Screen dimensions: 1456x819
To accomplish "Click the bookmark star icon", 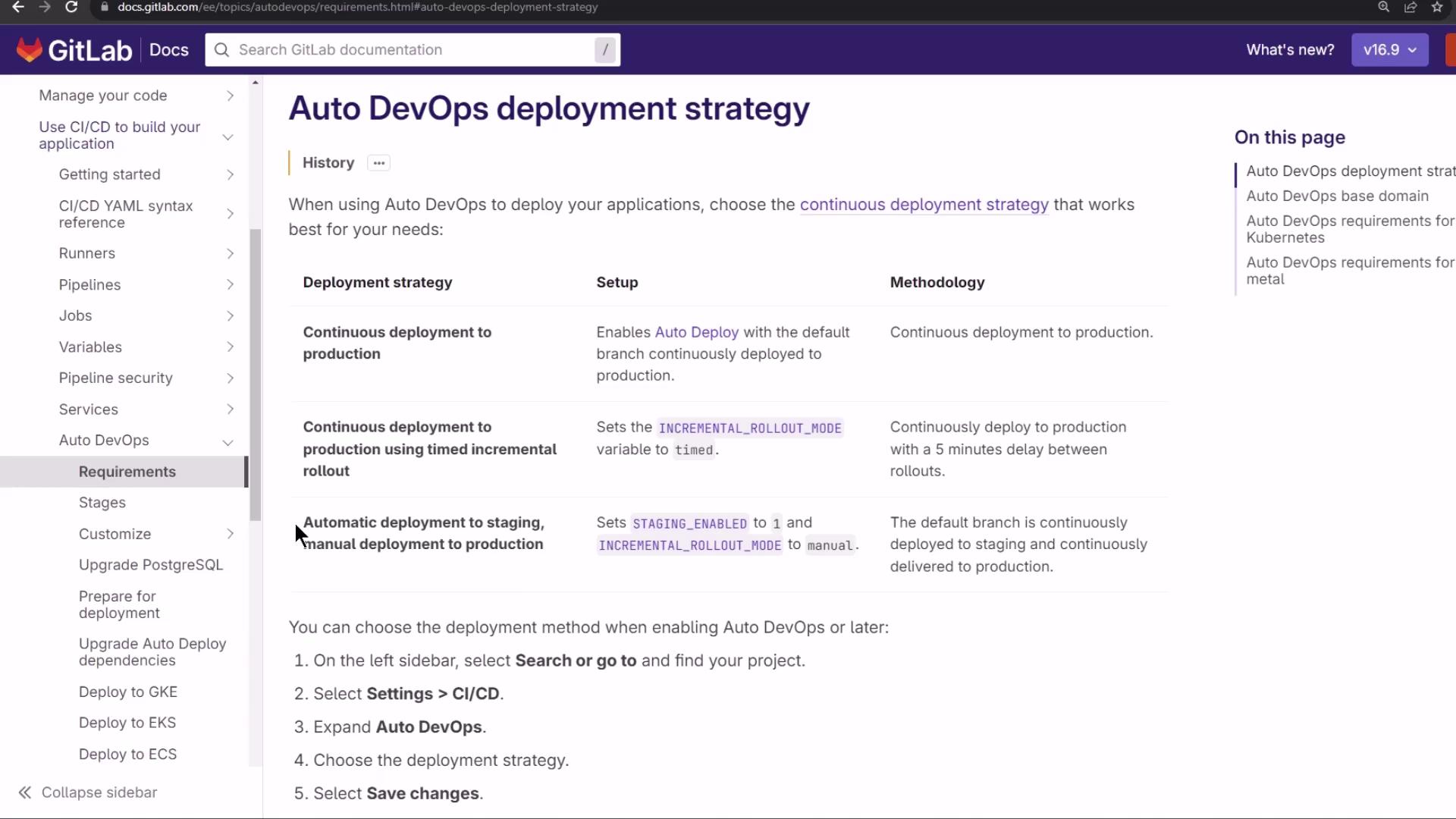I will pos(1437,7).
